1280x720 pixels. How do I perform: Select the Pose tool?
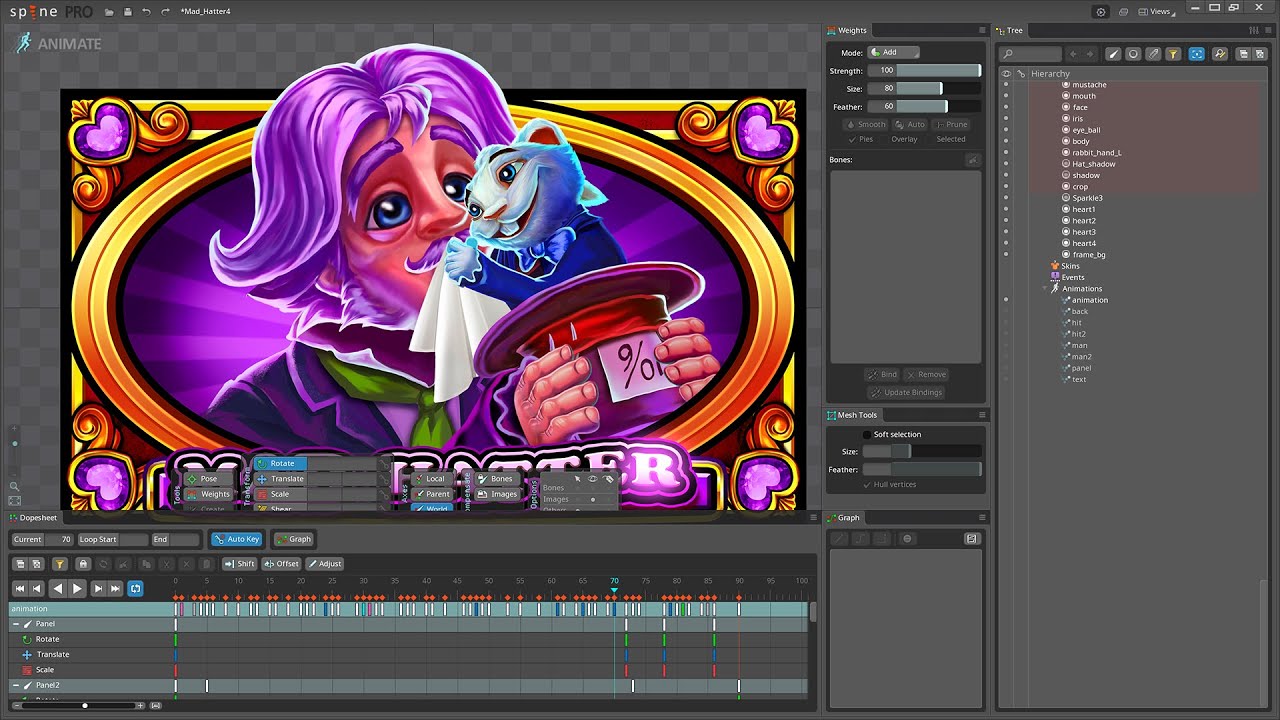coord(207,479)
